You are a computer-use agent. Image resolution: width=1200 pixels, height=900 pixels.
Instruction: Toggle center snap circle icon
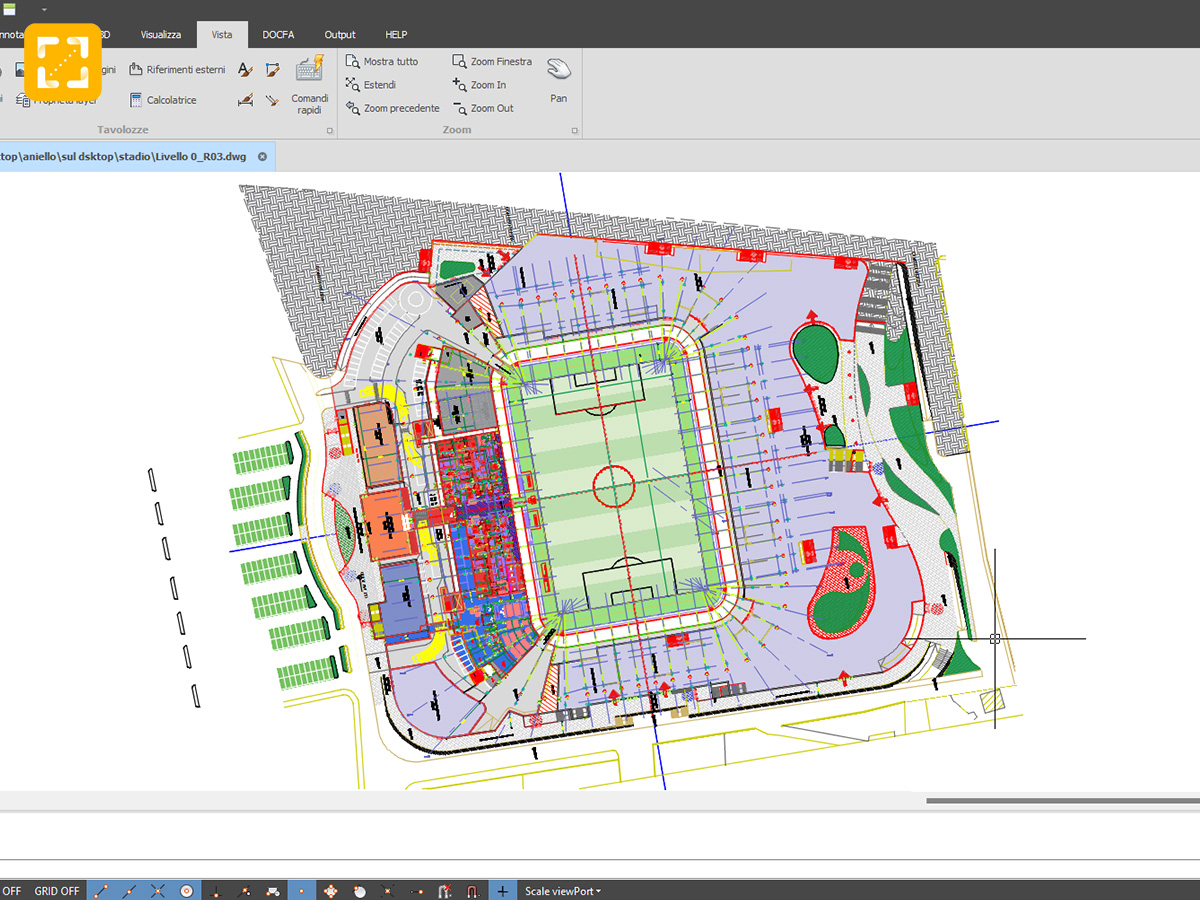point(186,891)
